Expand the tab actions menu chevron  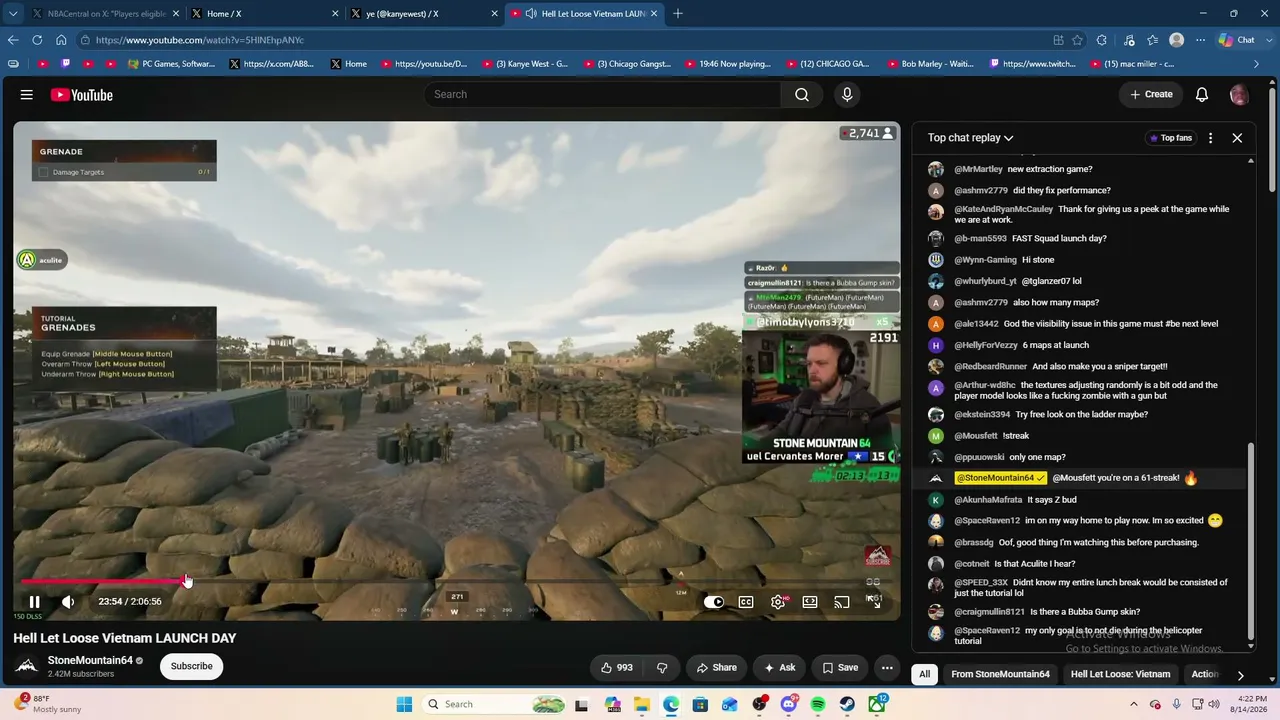click(x=13, y=14)
